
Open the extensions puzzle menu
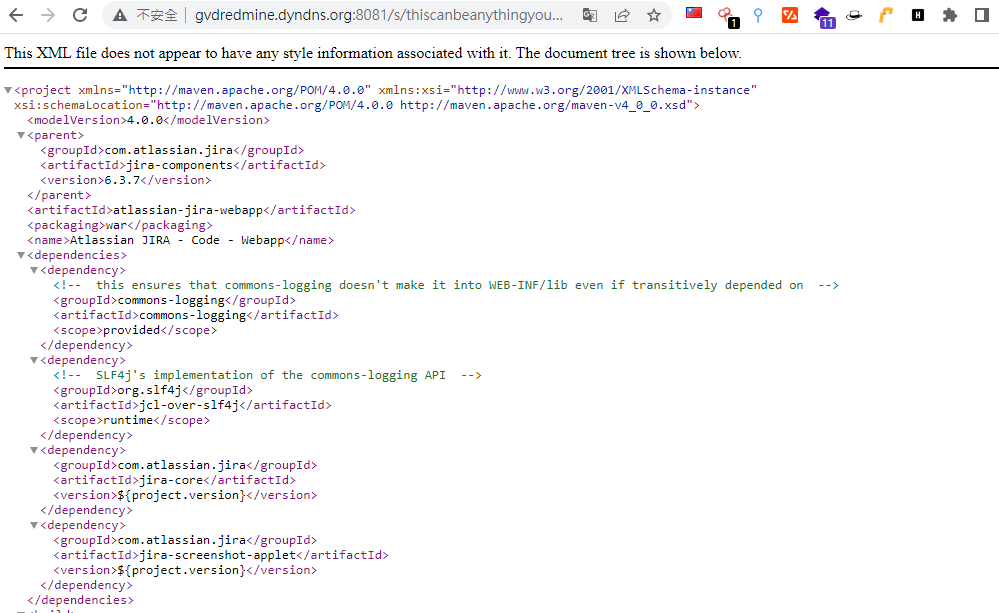[949, 15]
